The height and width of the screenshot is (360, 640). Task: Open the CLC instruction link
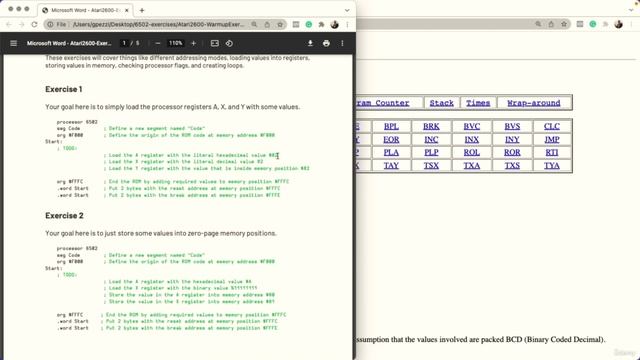pos(551,127)
